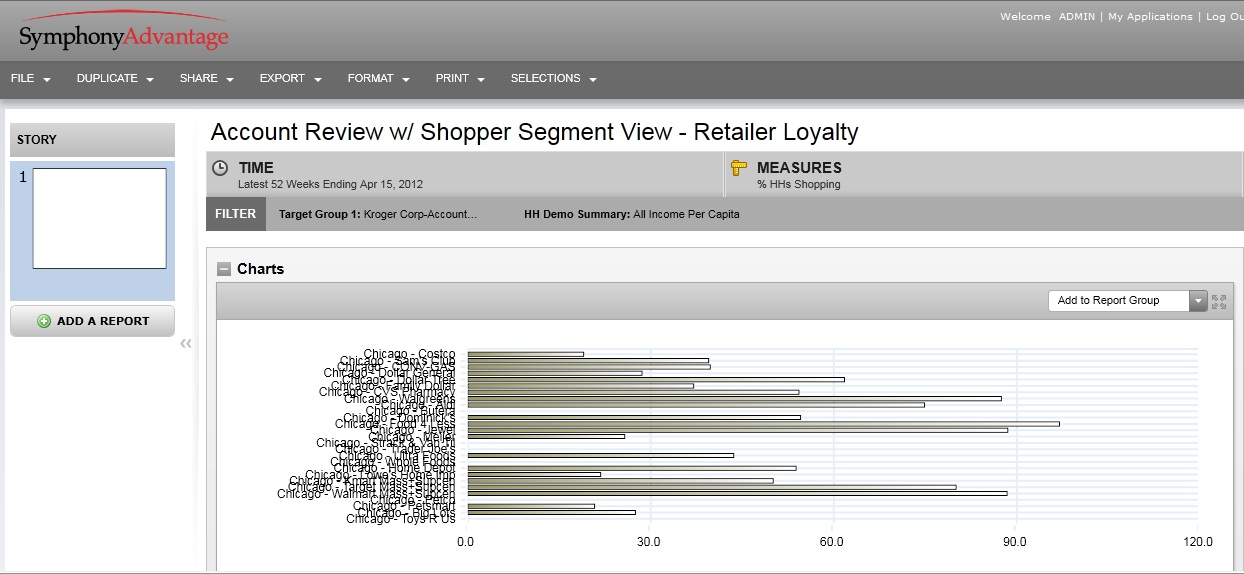Expand the SHARE menu

coord(206,78)
